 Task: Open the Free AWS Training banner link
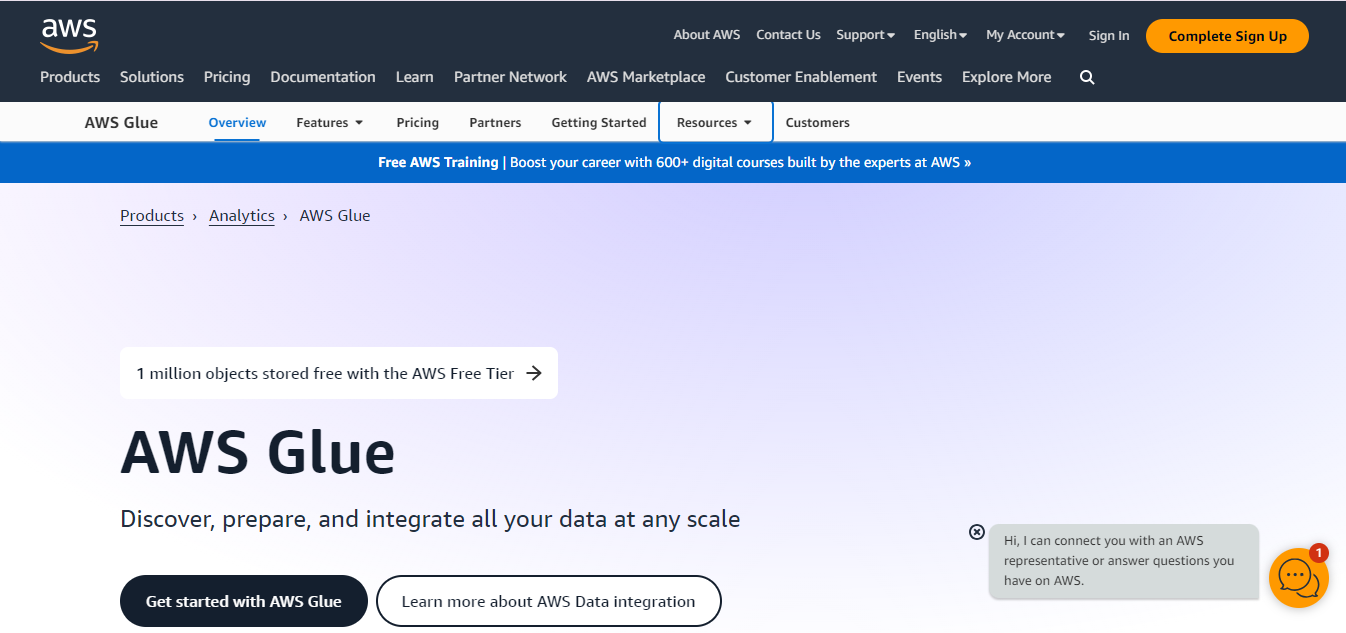[x=674, y=162]
